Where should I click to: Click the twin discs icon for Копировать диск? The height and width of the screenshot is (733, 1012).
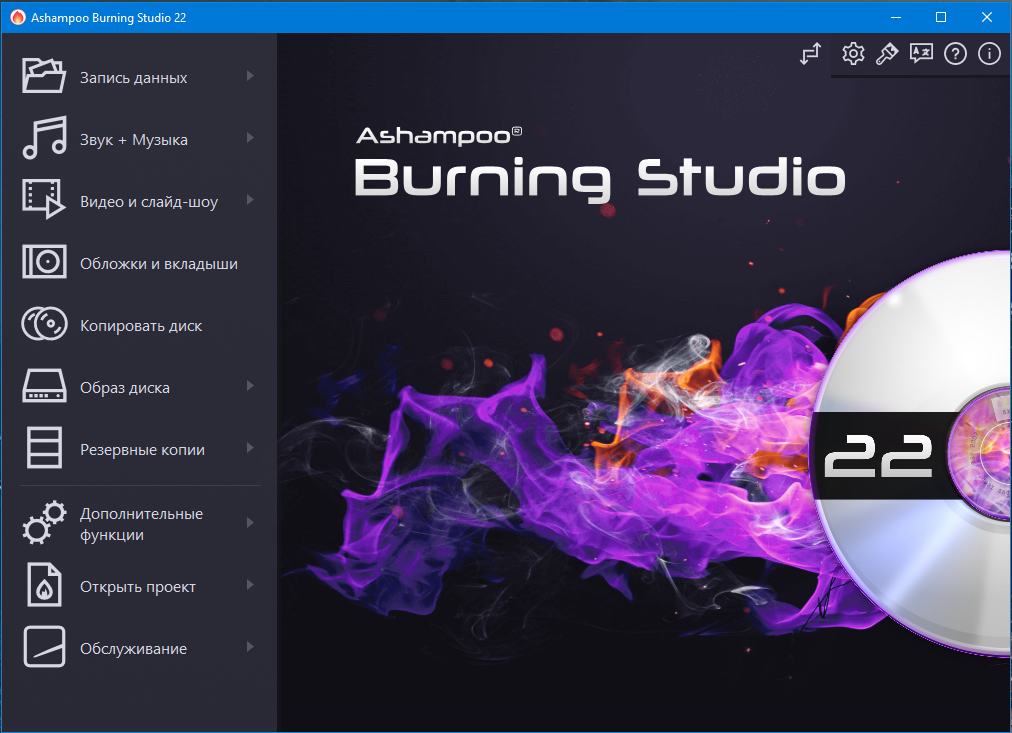tap(44, 324)
